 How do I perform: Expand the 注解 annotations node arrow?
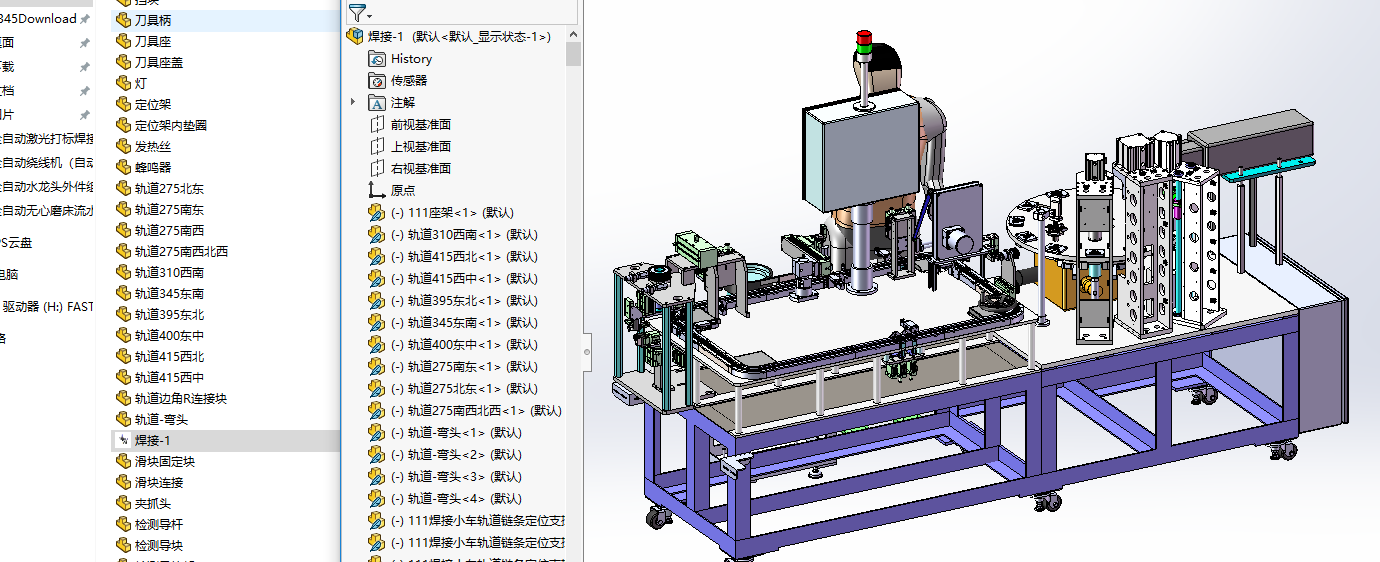tap(353, 102)
